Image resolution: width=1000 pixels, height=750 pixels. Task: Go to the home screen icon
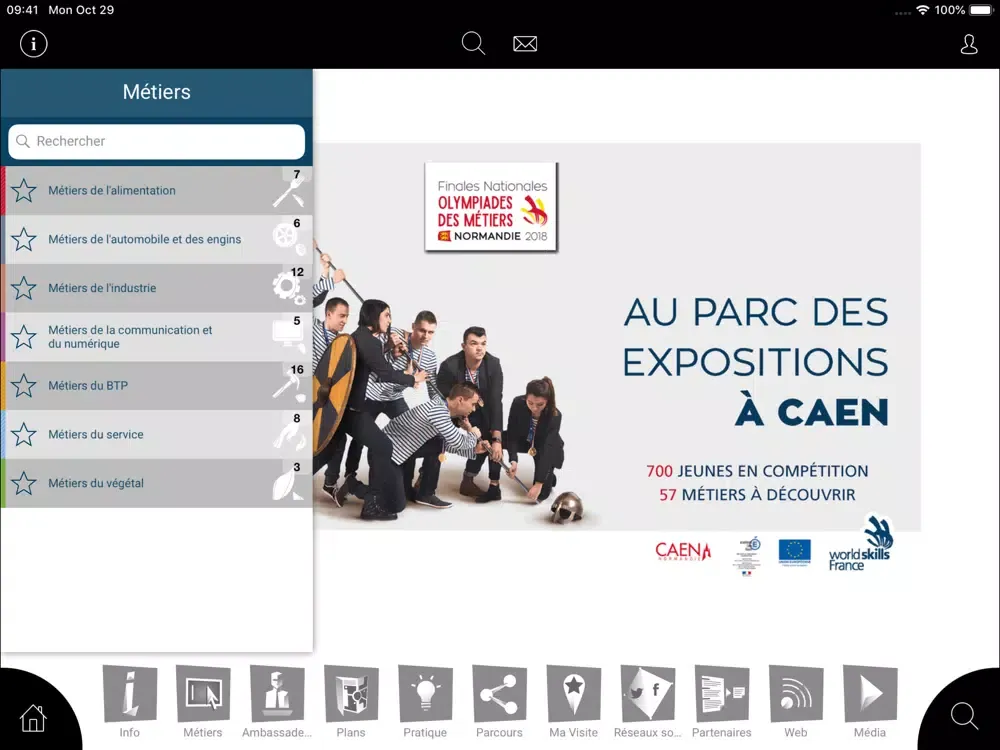coord(33,717)
